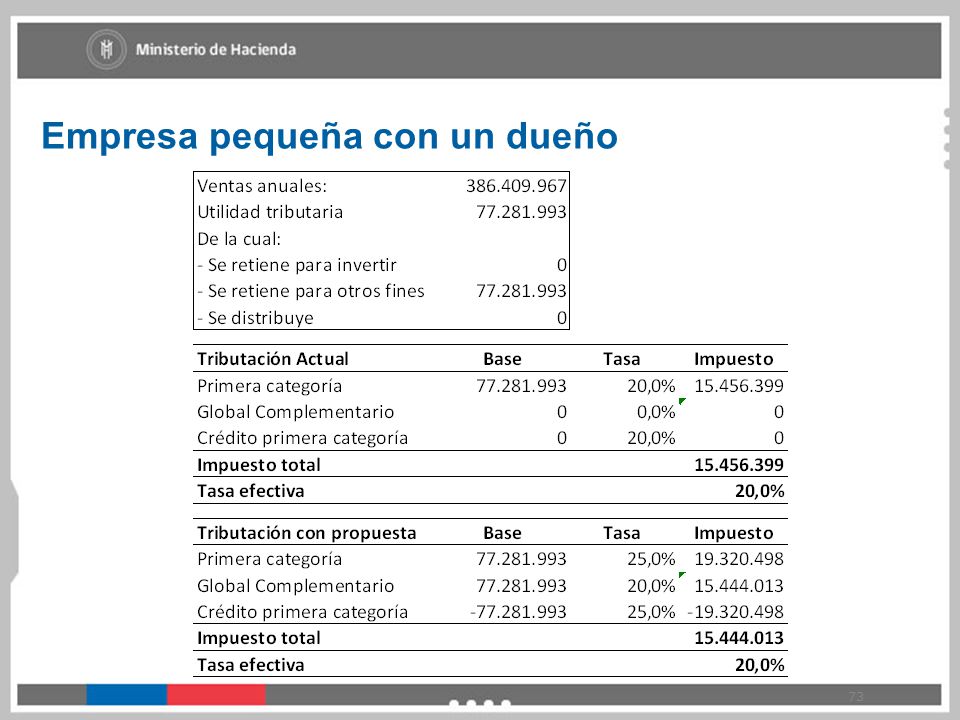Click 'Crédito primera categoría' in propuesta table
960x720 pixels.
(x=302, y=612)
